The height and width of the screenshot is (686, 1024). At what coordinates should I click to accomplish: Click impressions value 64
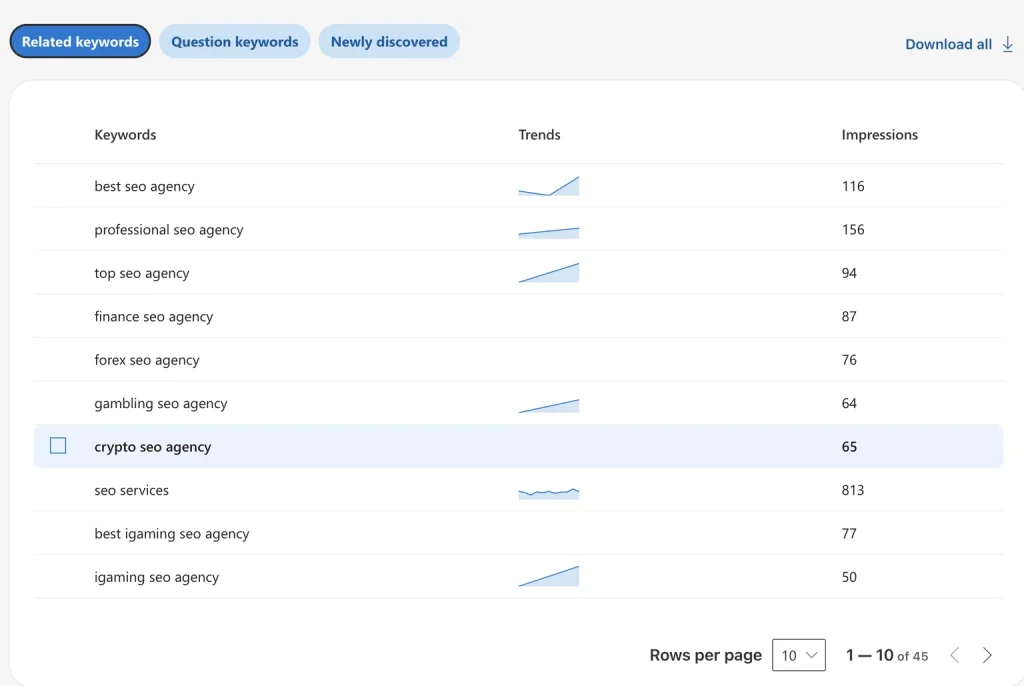[849, 403]
